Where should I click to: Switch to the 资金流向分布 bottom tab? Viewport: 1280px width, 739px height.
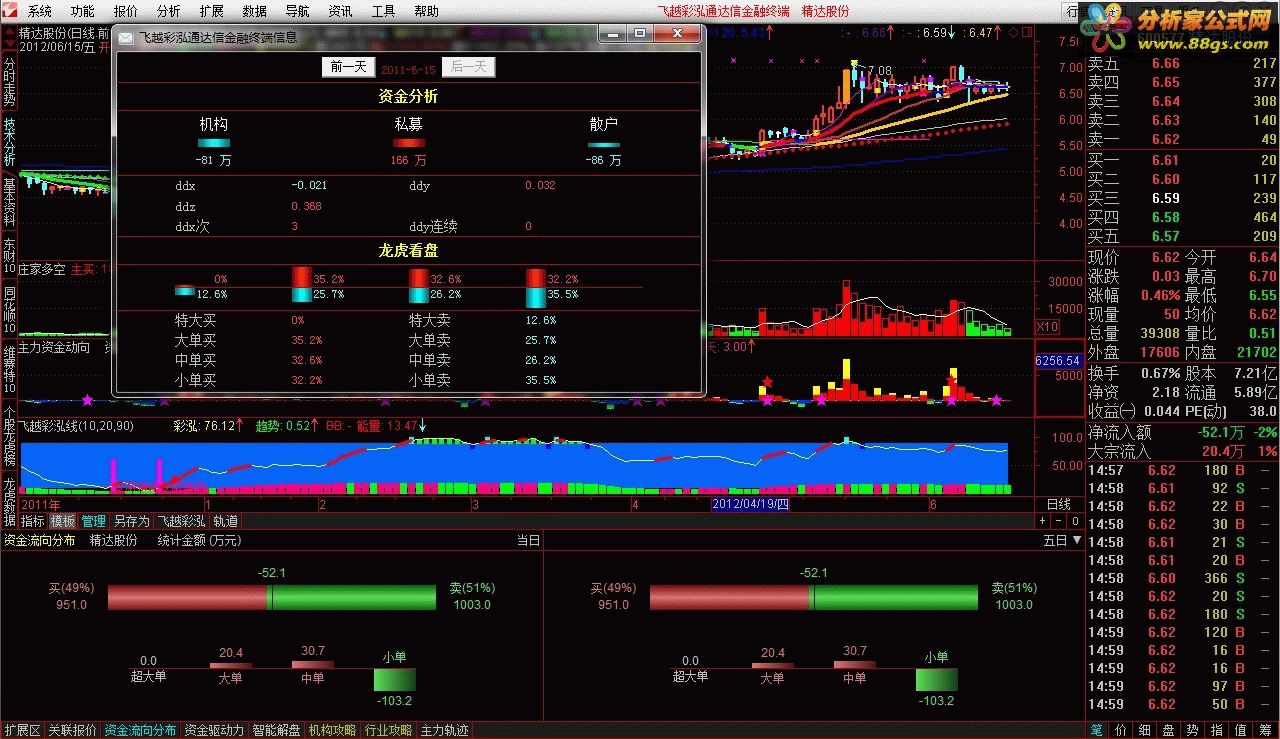pos(141,730)
